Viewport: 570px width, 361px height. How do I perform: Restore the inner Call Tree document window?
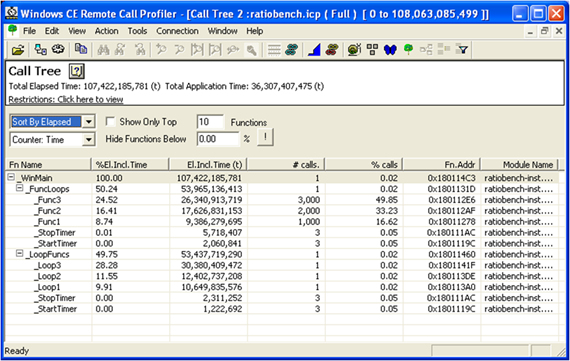[544, 31]
